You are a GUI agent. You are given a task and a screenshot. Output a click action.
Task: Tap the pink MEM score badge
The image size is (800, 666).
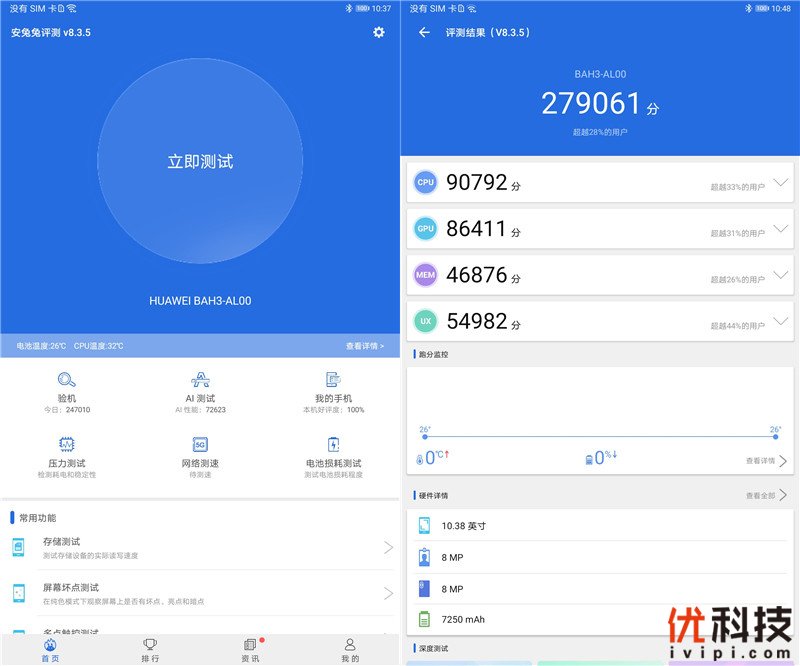426,276
